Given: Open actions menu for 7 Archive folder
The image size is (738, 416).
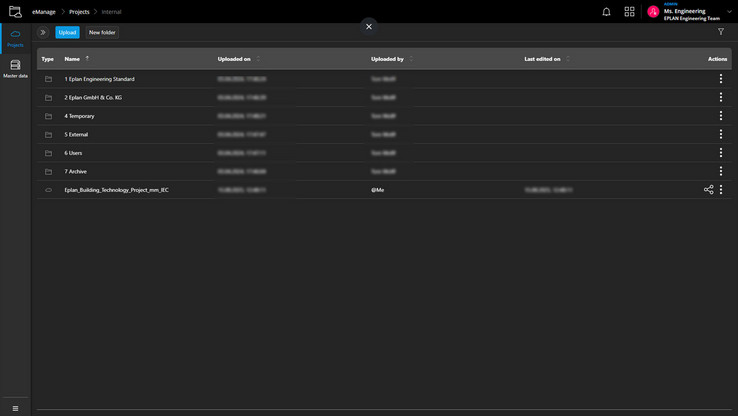Looking at the screenshot, I should 721,171.
